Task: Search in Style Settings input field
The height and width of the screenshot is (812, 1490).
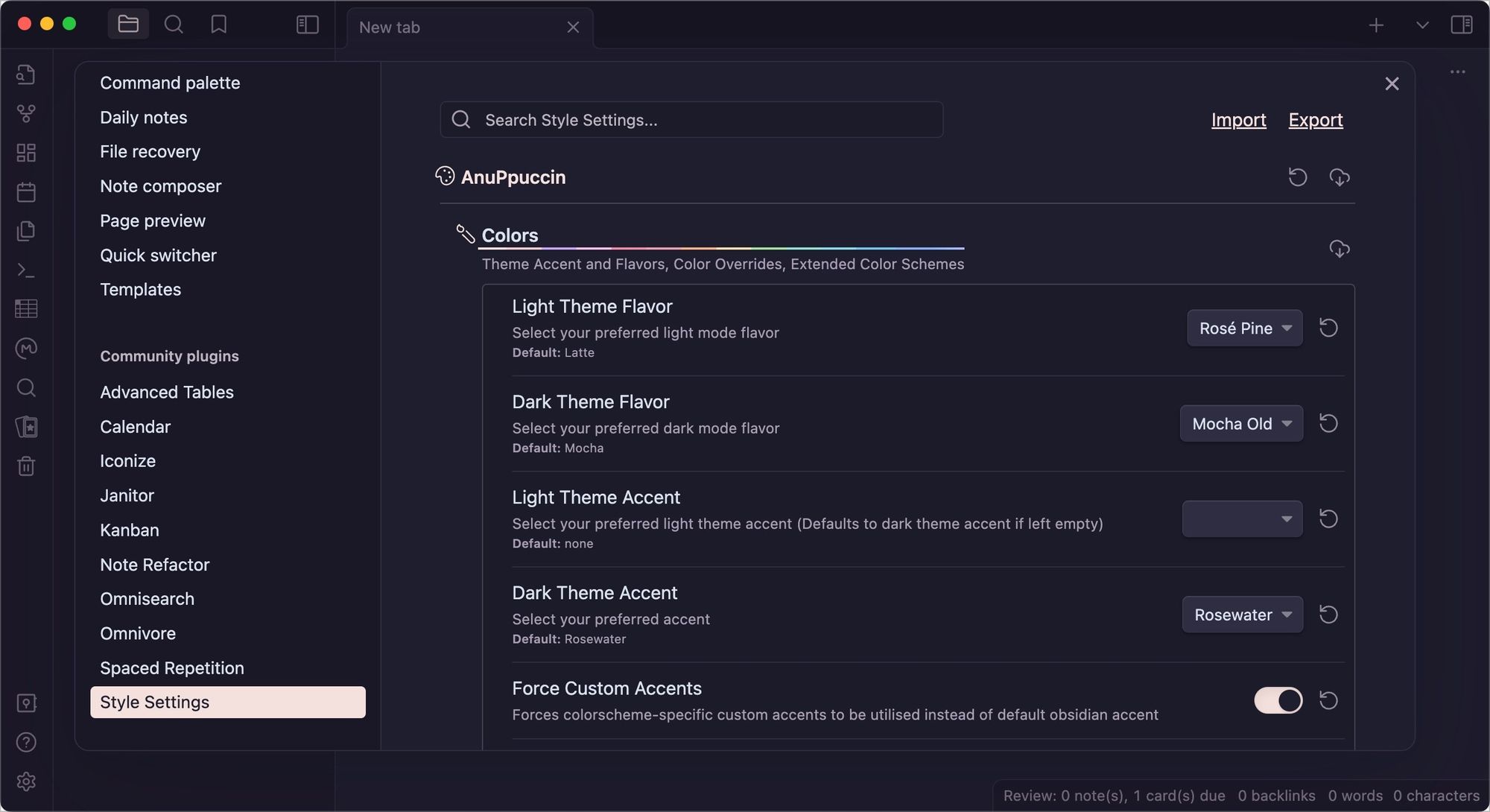Action: (x=692, y=118)
